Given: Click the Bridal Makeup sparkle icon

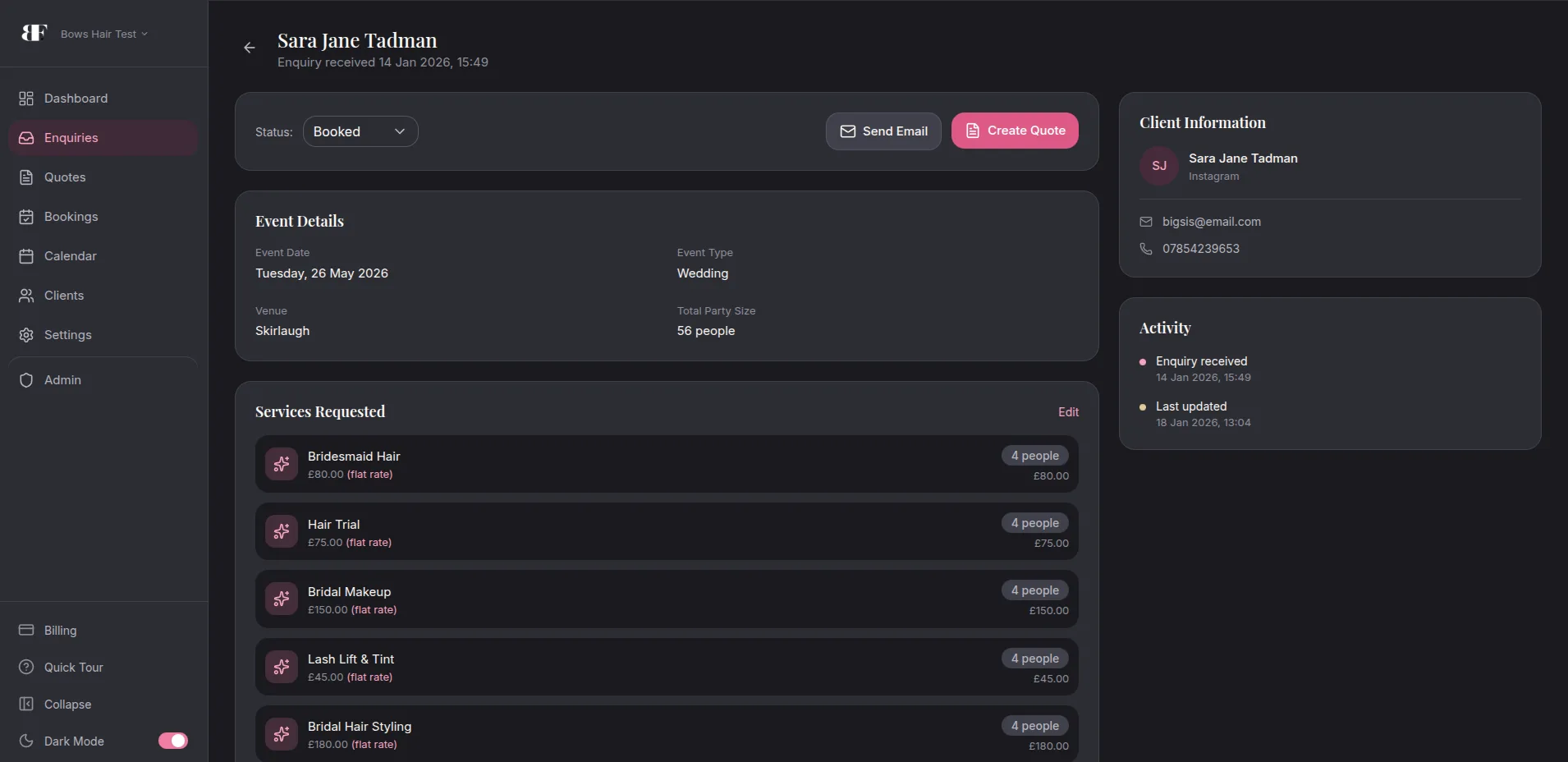Looking at the screenshot, I should 282,599.
